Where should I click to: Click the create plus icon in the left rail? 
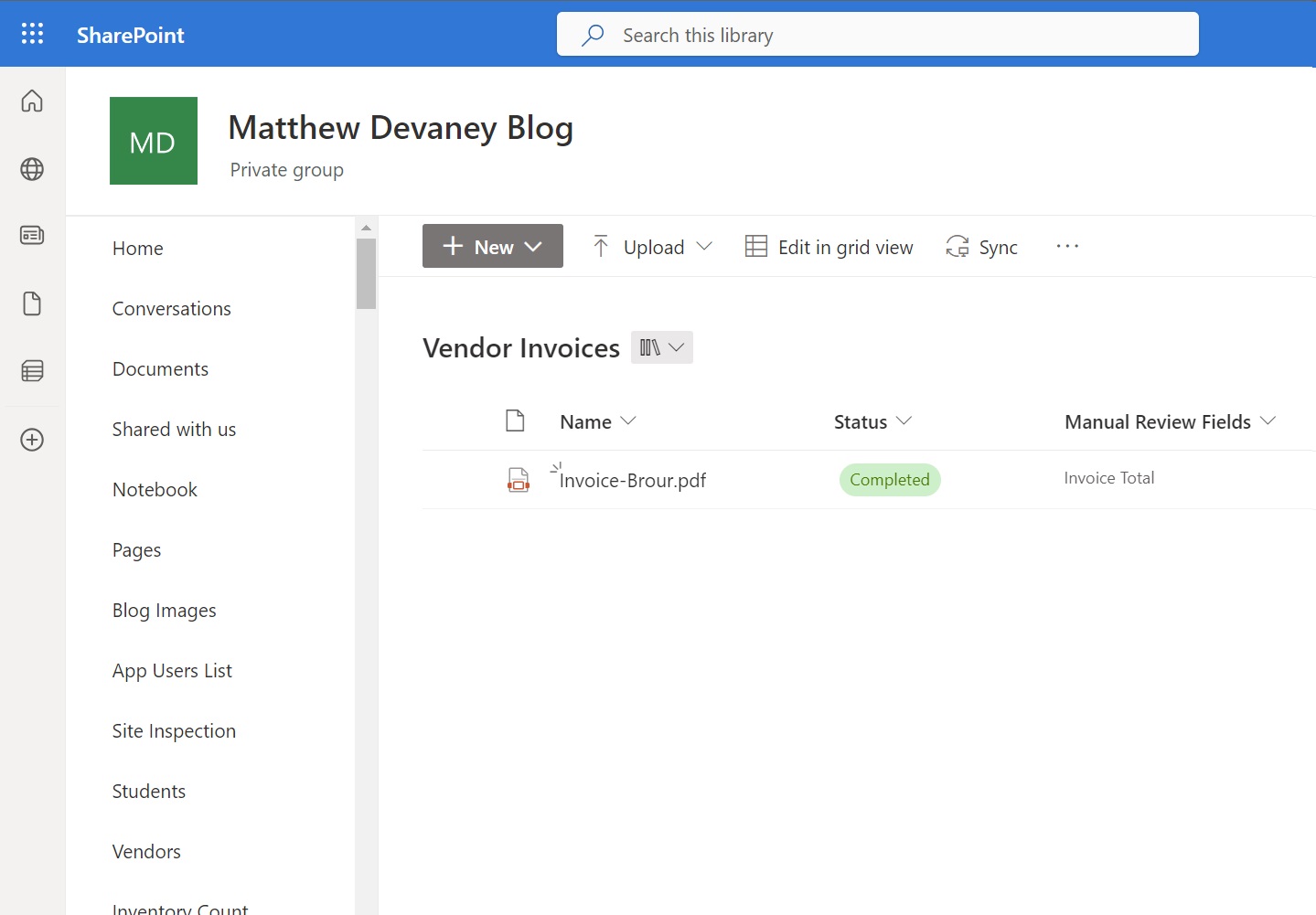(32, 440)
